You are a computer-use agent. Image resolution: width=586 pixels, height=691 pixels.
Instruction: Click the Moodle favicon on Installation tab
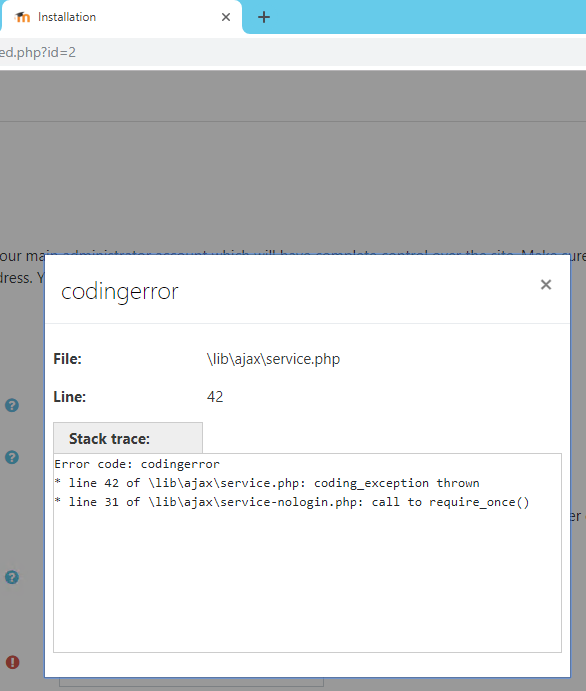[22, 17]
